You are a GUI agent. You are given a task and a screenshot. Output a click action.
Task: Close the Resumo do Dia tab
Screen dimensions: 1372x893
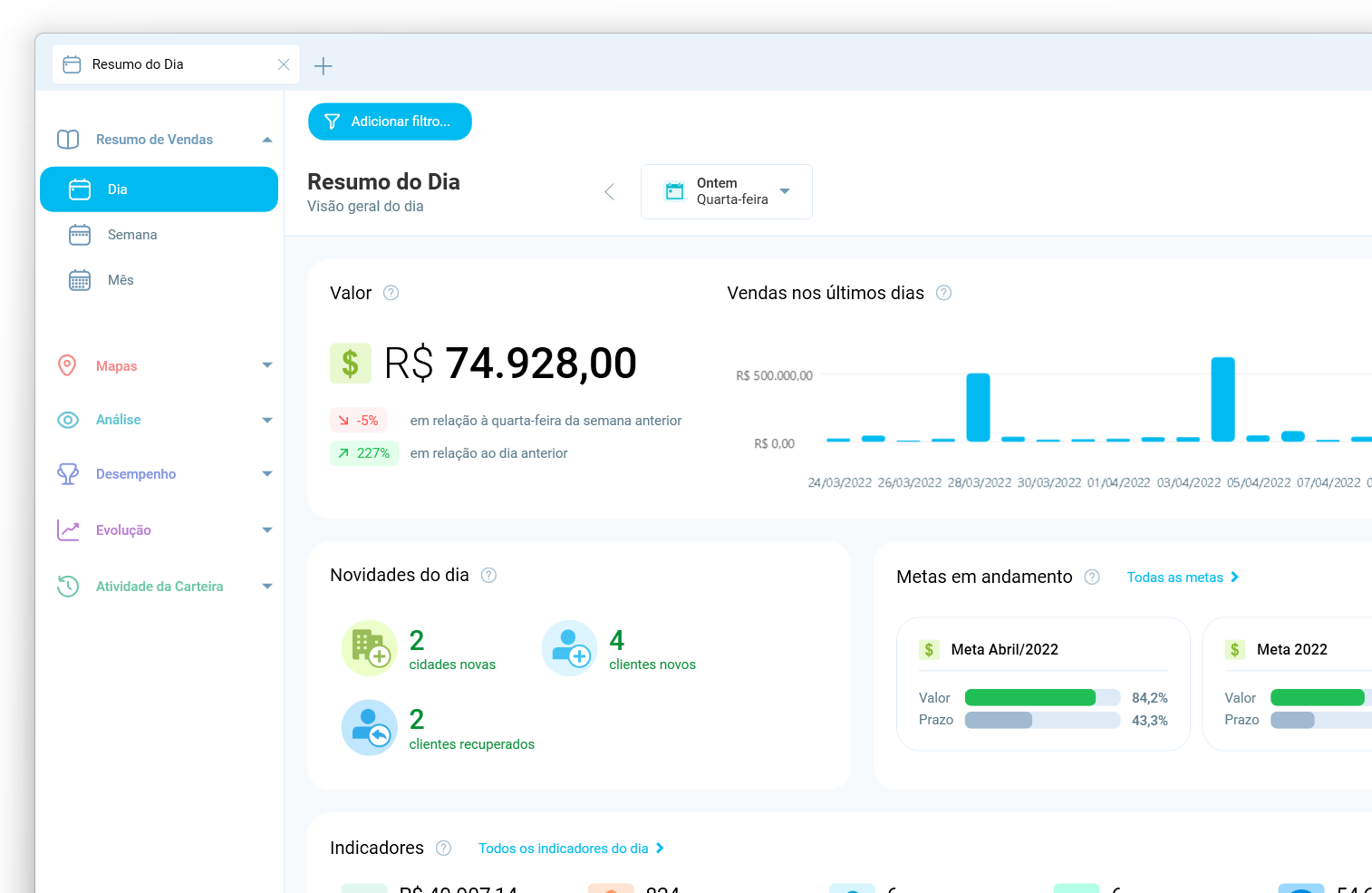[x=284, y=64]
